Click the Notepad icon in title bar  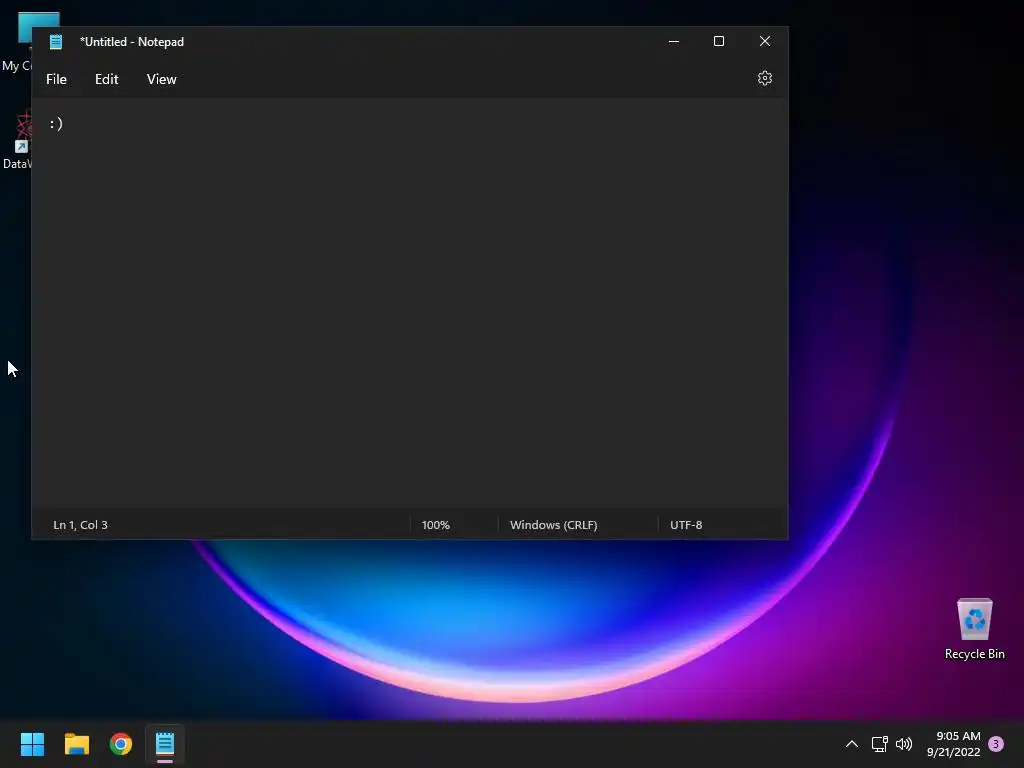tap(56, 42)
